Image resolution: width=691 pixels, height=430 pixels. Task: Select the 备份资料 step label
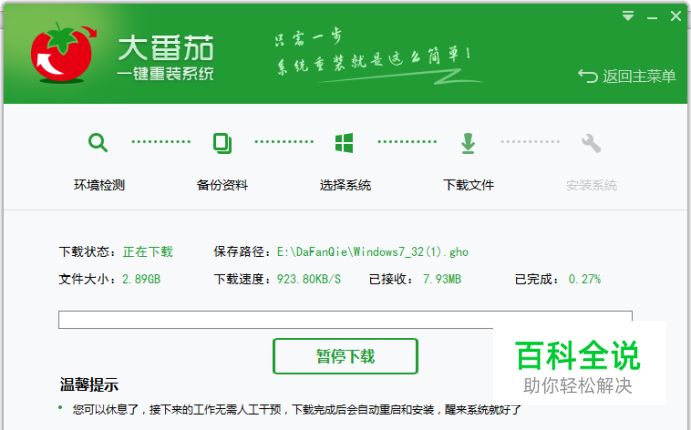[x=222, y=185]
